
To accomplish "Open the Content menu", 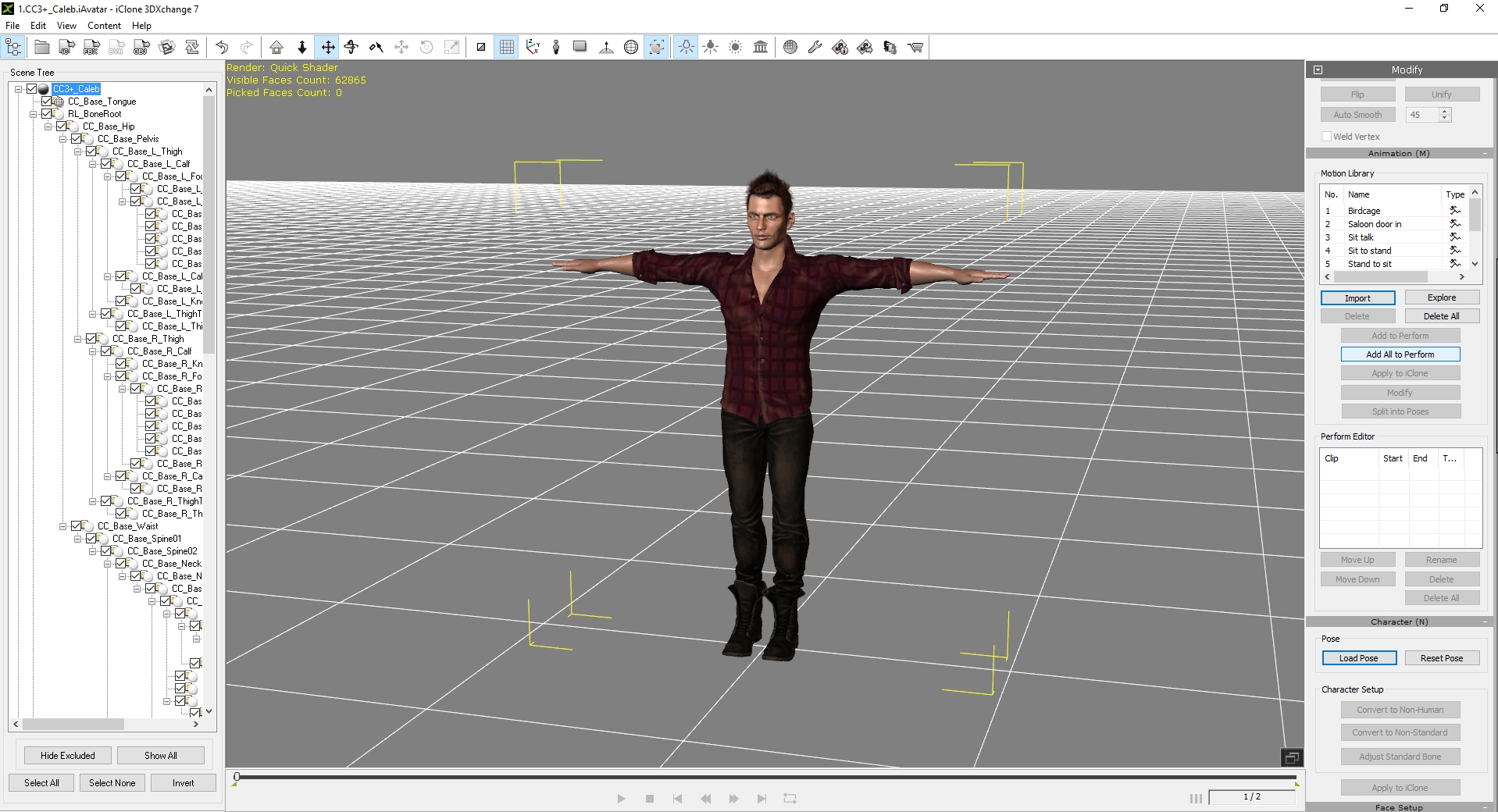I will (x=104, y=26).
